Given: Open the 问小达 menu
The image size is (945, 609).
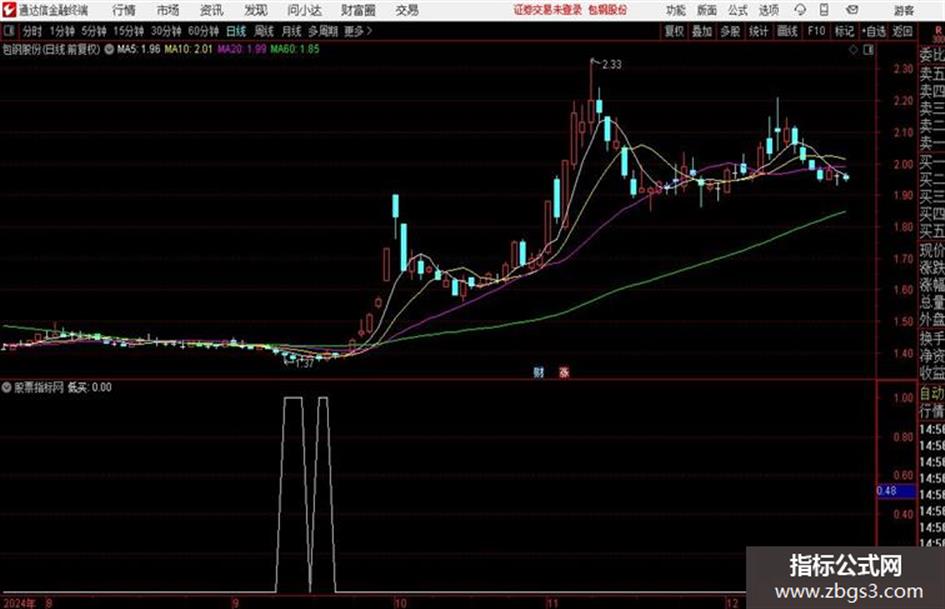Looking at the screenshot, I should click(304, 10).
